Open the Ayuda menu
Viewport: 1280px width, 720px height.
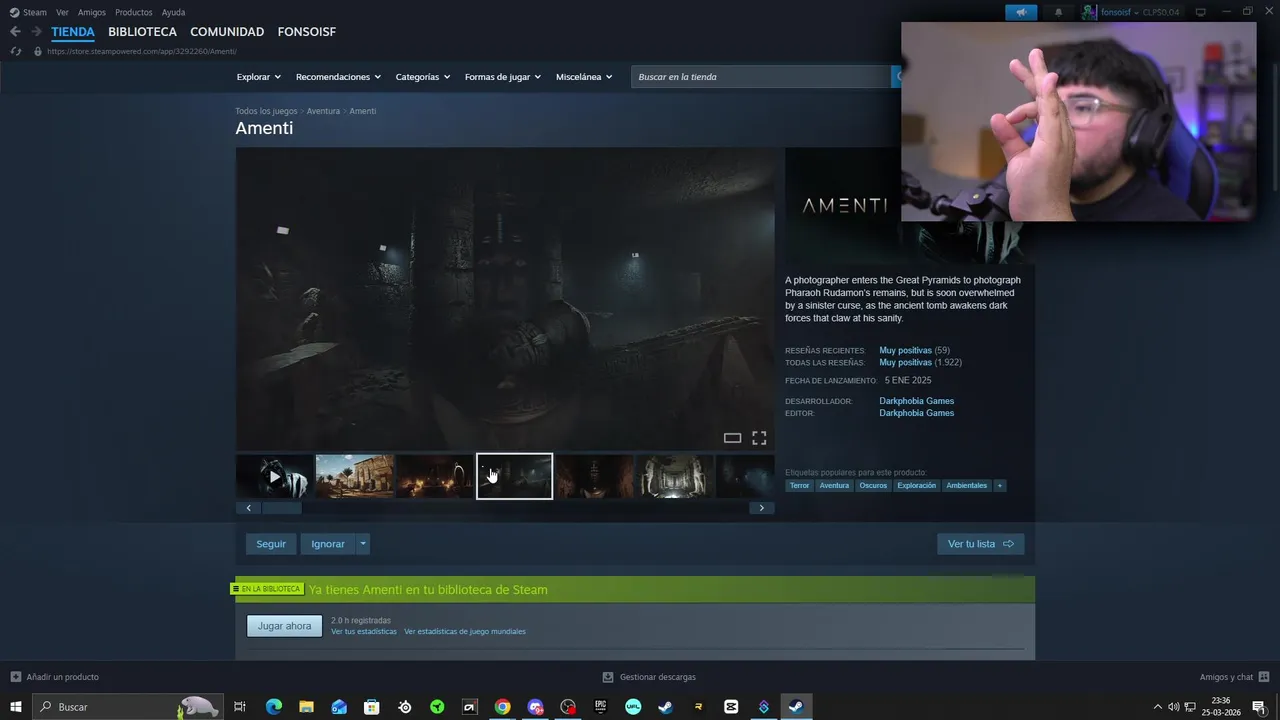[173, 12]
